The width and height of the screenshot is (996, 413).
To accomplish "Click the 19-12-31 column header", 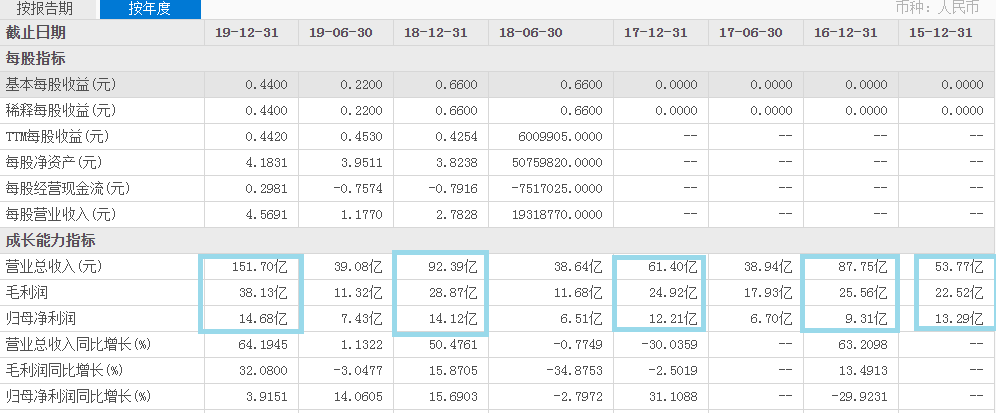I will pyautogui.click(x=247, y=32).
